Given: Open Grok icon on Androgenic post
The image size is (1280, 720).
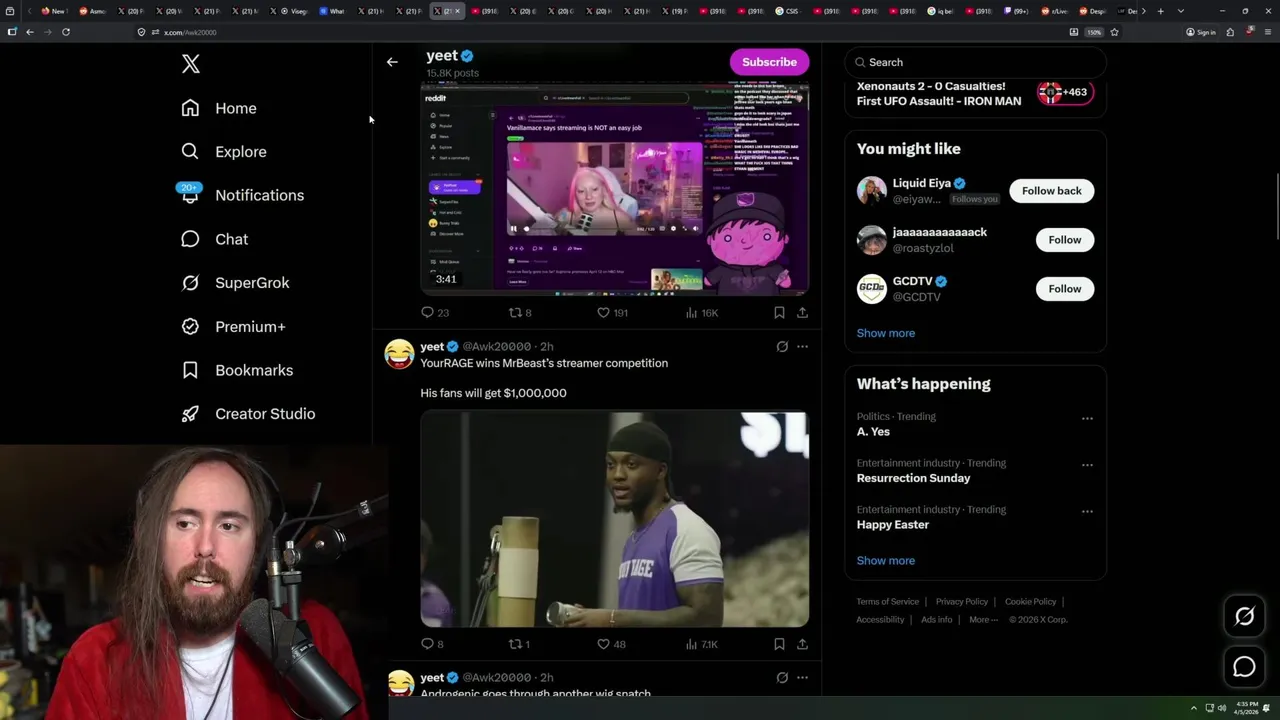Looking at the screenshot, I should (x=782, y=678).
